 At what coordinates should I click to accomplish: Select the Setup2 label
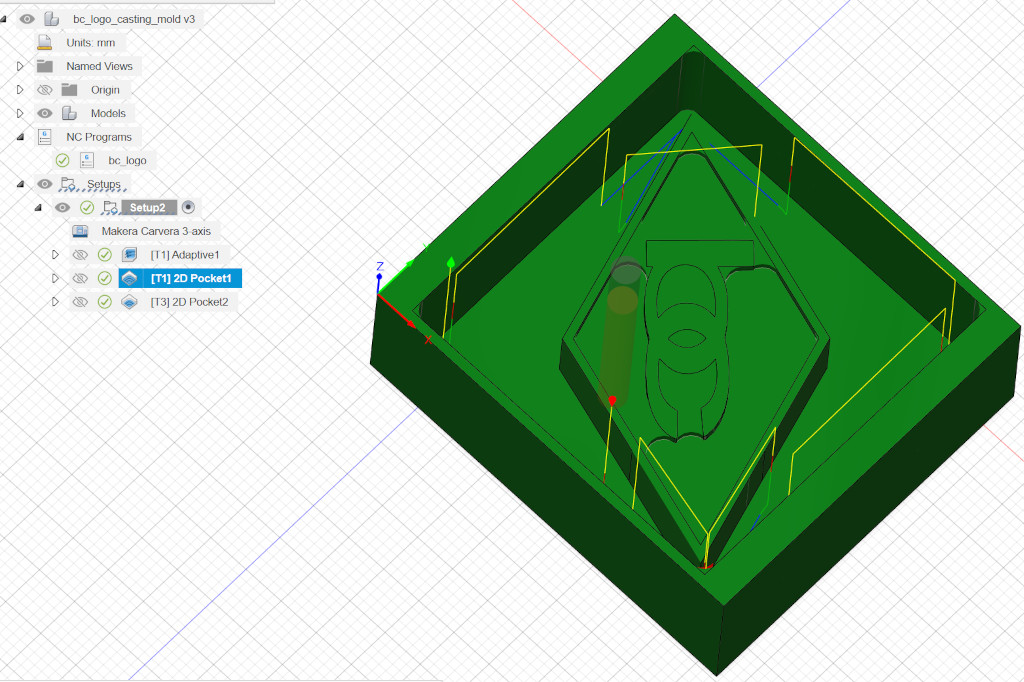148,207
